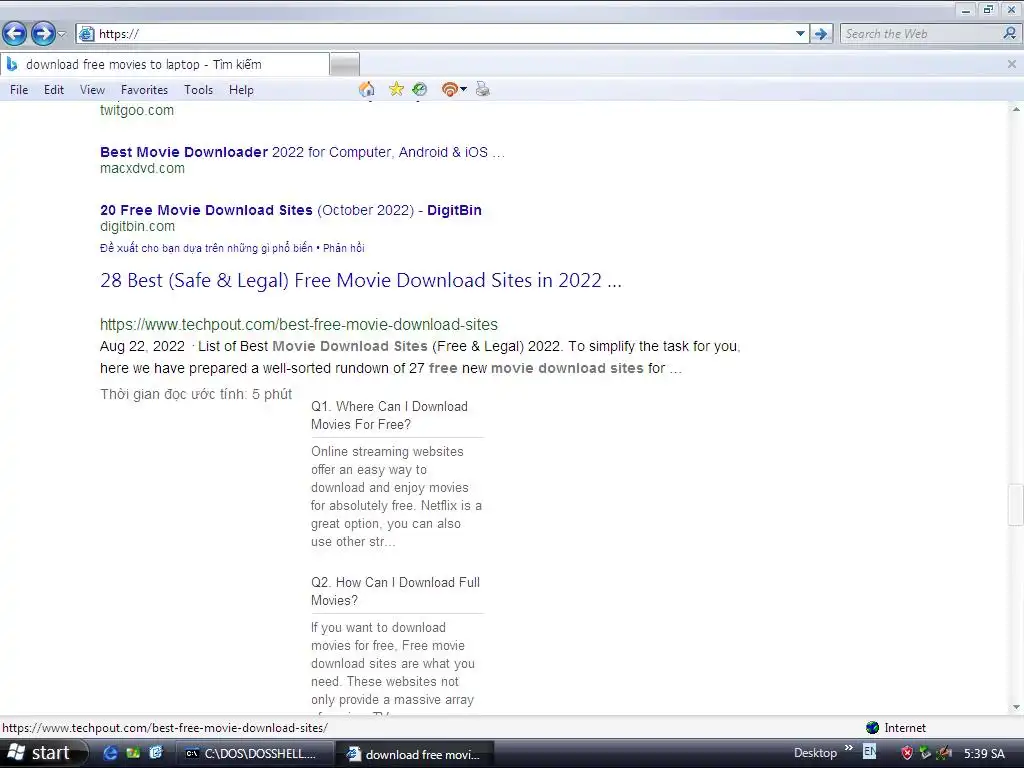Open the twitgoo.com result
Image resolution: width=1024 pixels, height=768 pixels.
(136, 110)
